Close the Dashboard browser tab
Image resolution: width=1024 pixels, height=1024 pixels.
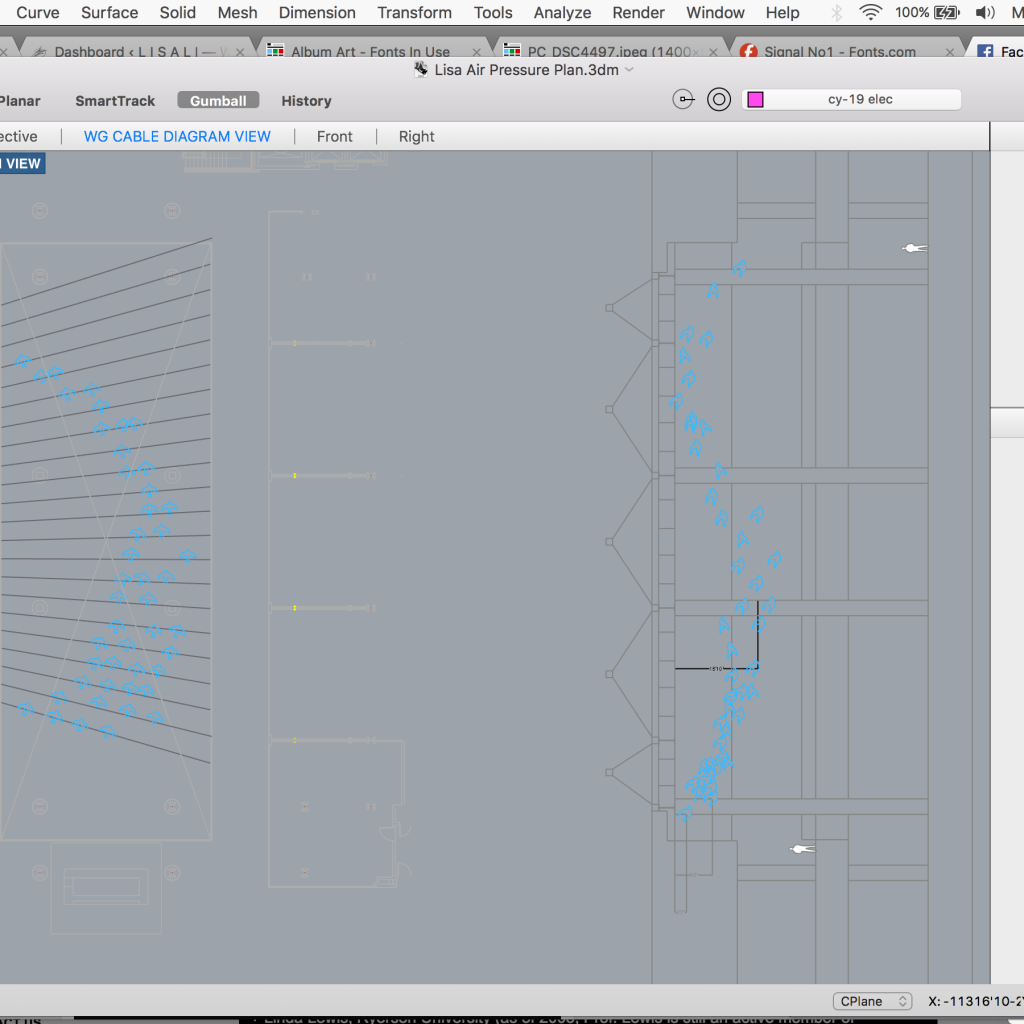(240, 52)
